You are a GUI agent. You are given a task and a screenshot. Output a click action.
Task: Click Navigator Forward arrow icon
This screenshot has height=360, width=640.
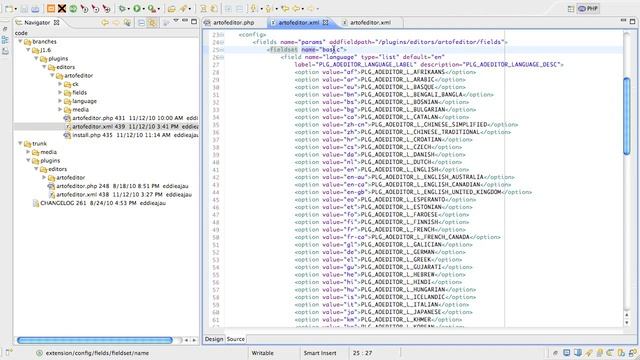pos(116,22)
